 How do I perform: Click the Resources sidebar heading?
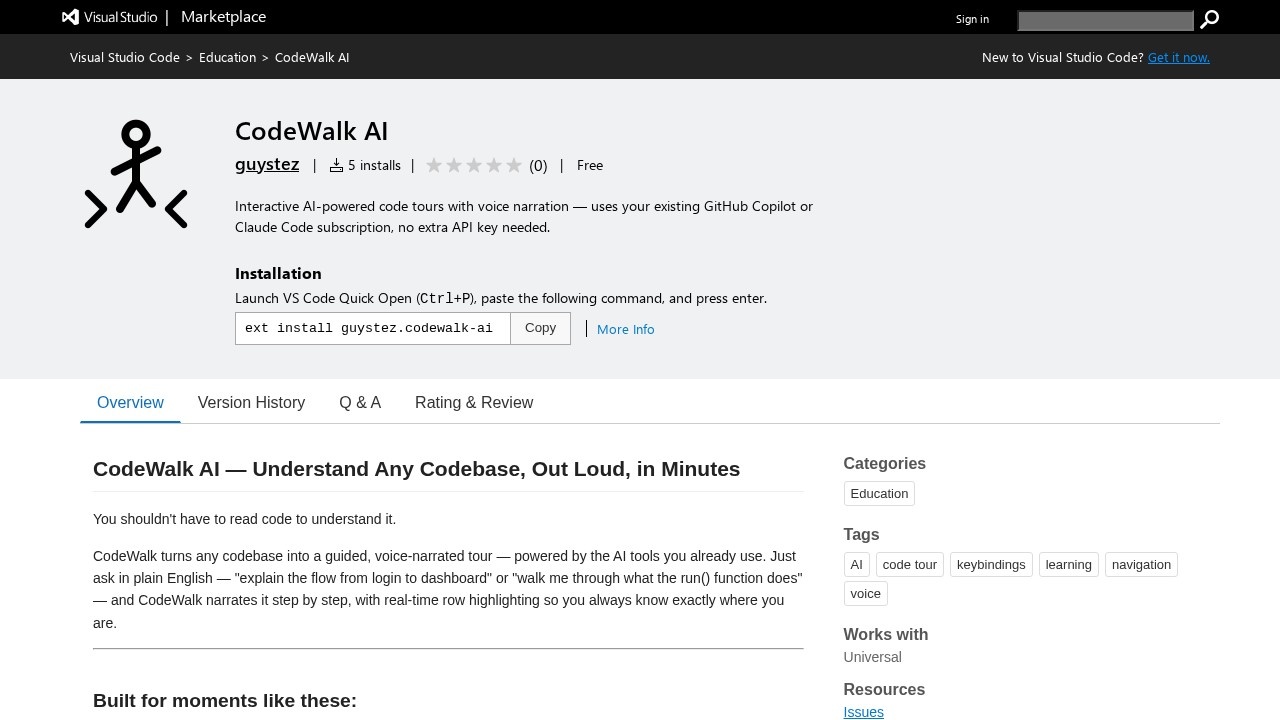tap(884, 689)
